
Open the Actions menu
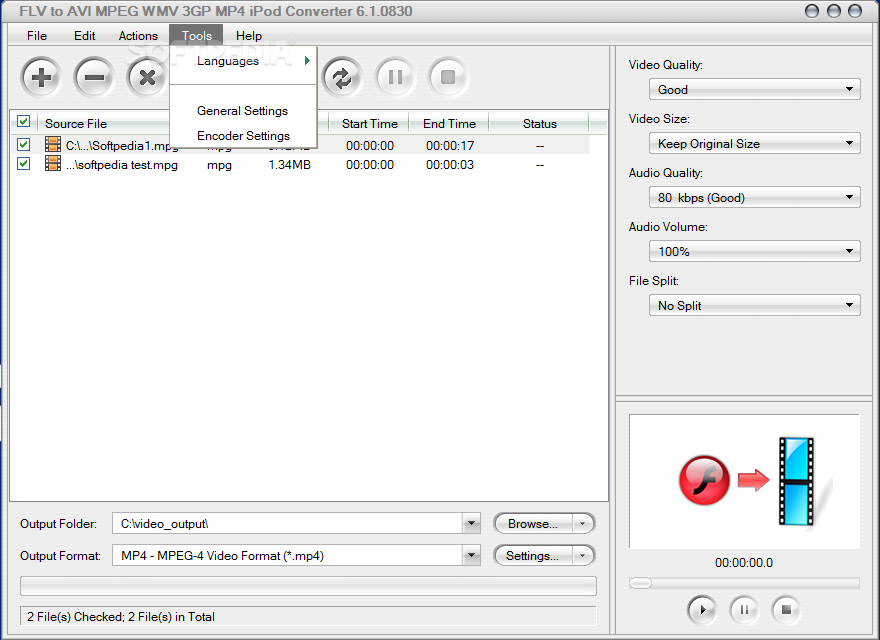[138, 35]
